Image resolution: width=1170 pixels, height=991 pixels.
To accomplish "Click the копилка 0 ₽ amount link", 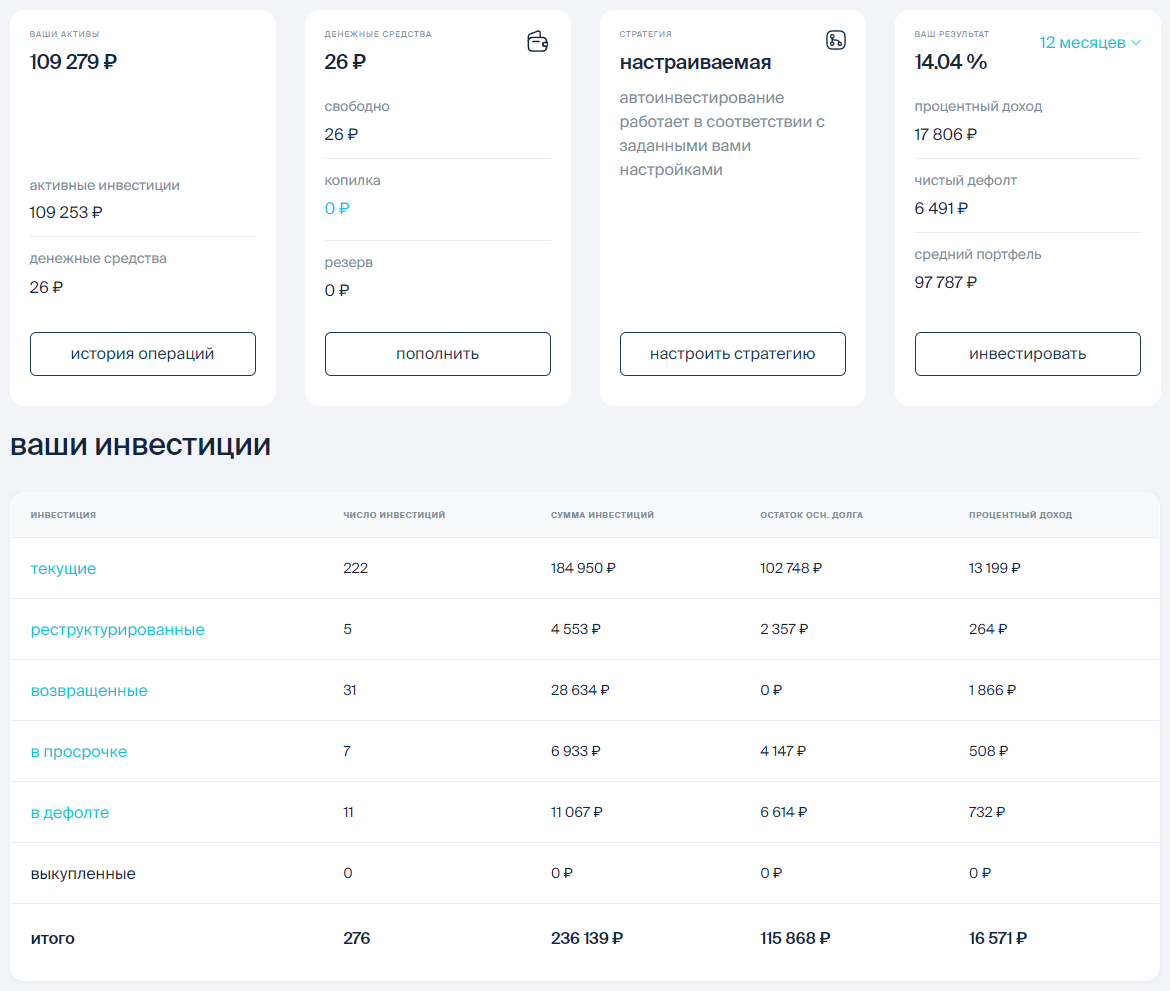I will pyautogui.click(x=337, y=208).
